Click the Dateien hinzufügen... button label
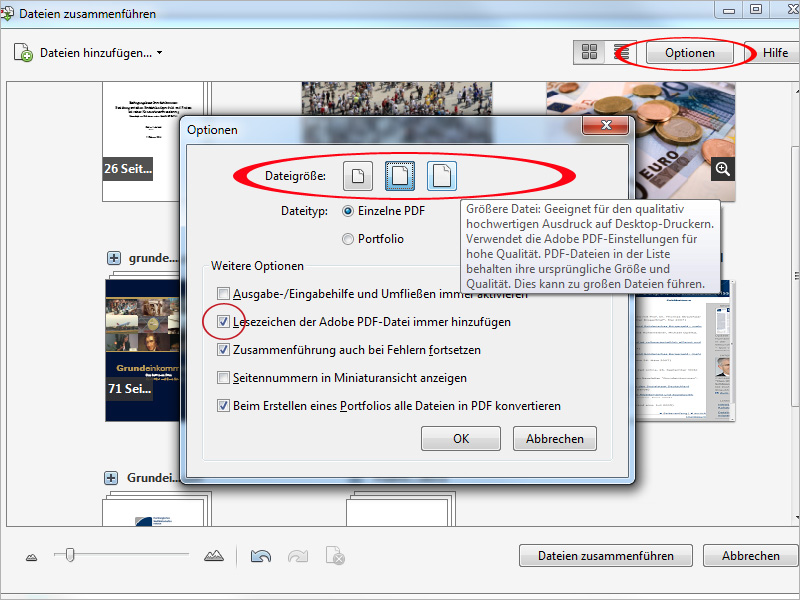 click(x=96, y=53)
